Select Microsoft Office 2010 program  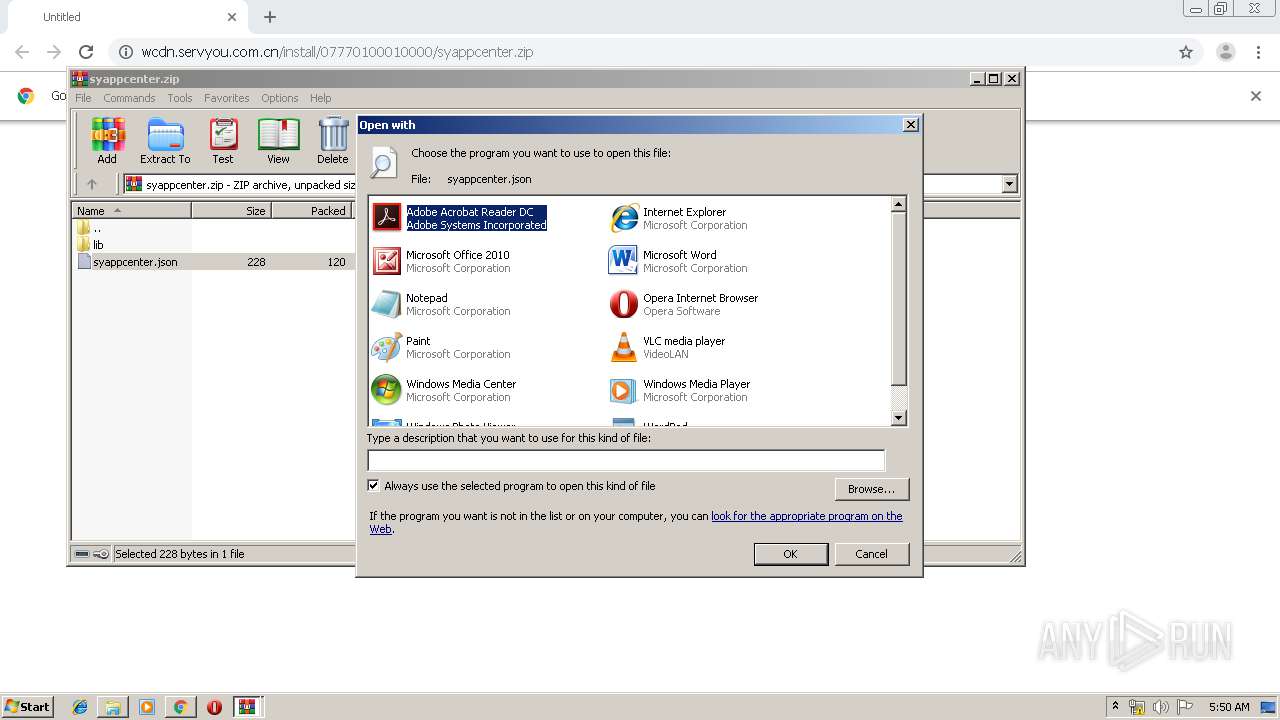(x=441, y=261)
